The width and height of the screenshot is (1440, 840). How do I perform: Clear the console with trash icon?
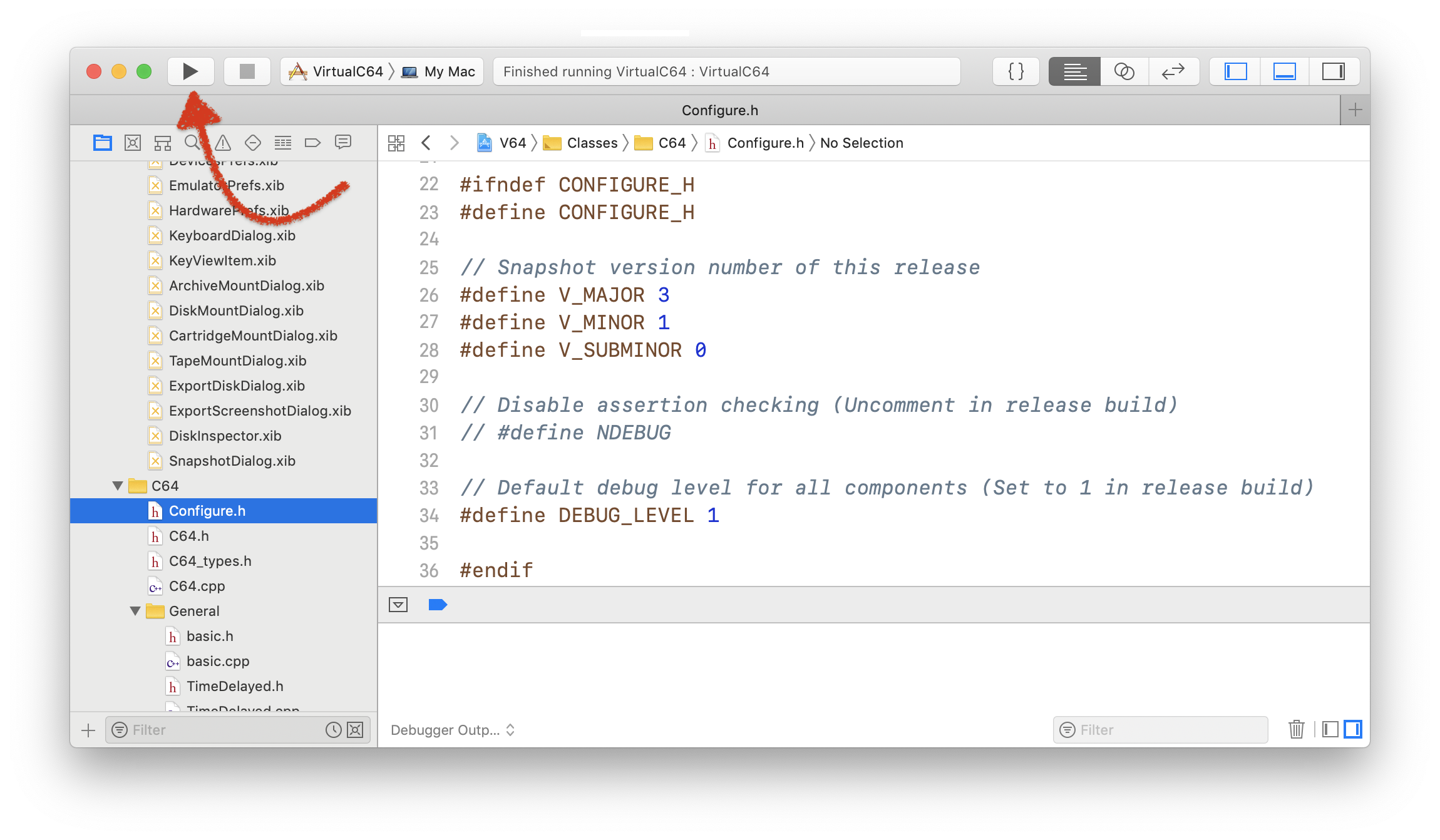point(1297,730)
